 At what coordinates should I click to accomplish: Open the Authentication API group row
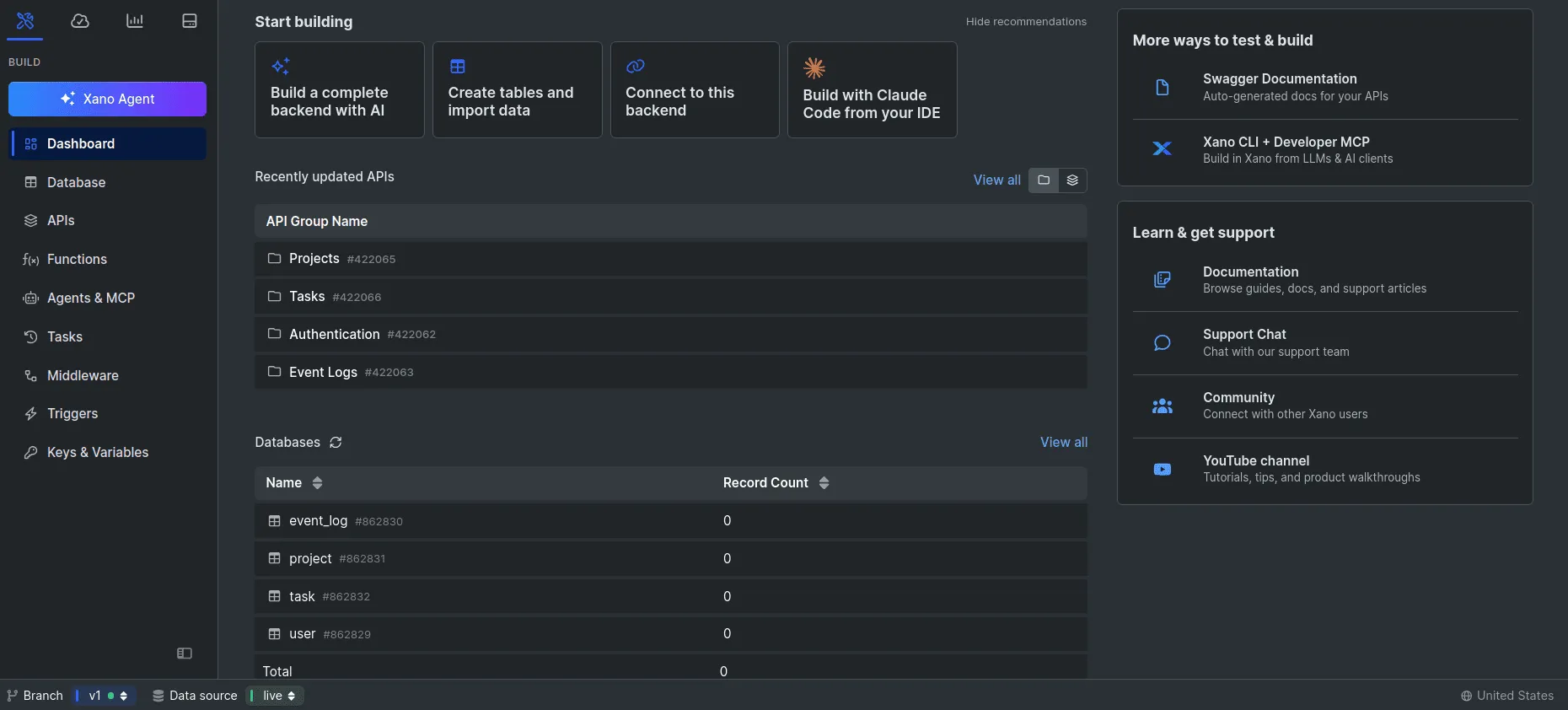671,335
